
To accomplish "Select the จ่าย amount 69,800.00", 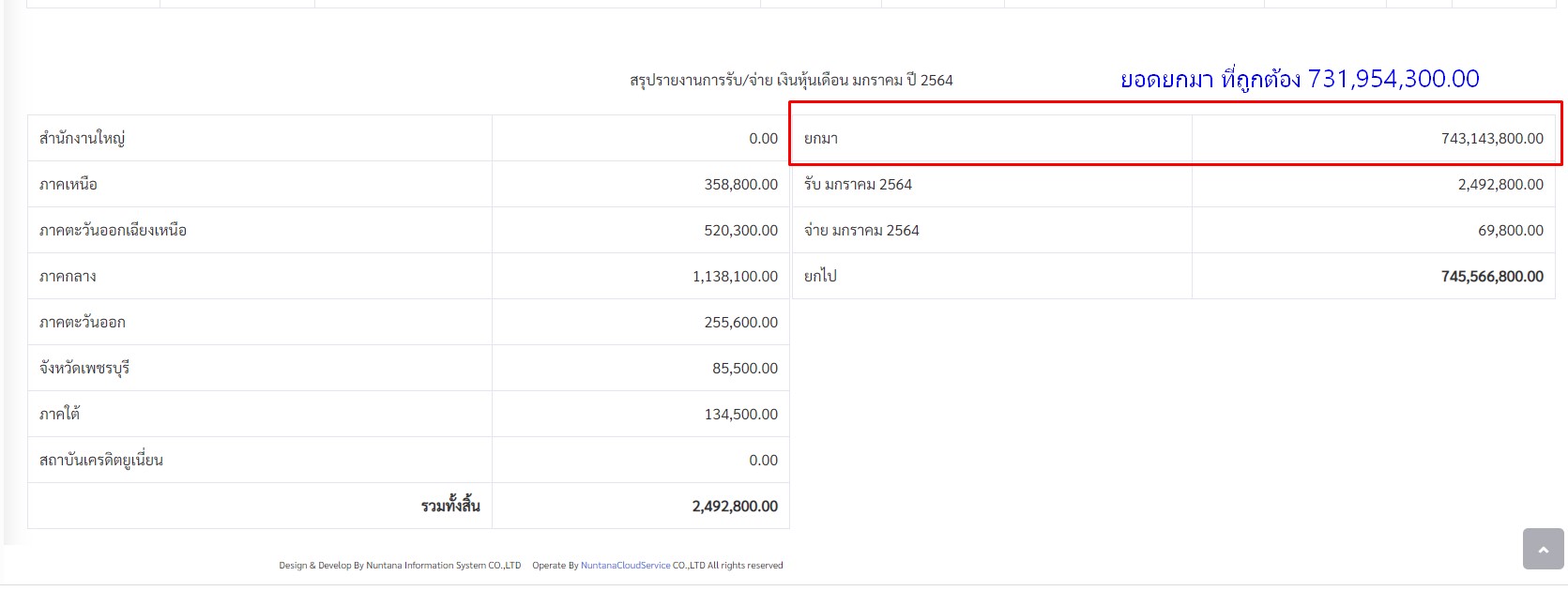I will click(x=1510, y=231).
